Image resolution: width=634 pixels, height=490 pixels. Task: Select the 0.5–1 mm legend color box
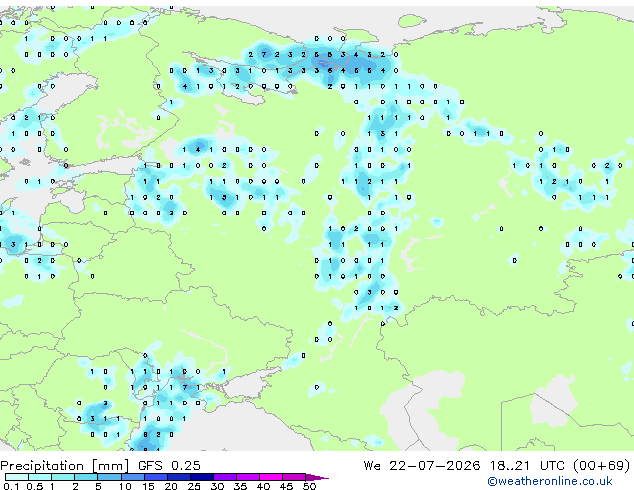[x=40, y=477]
